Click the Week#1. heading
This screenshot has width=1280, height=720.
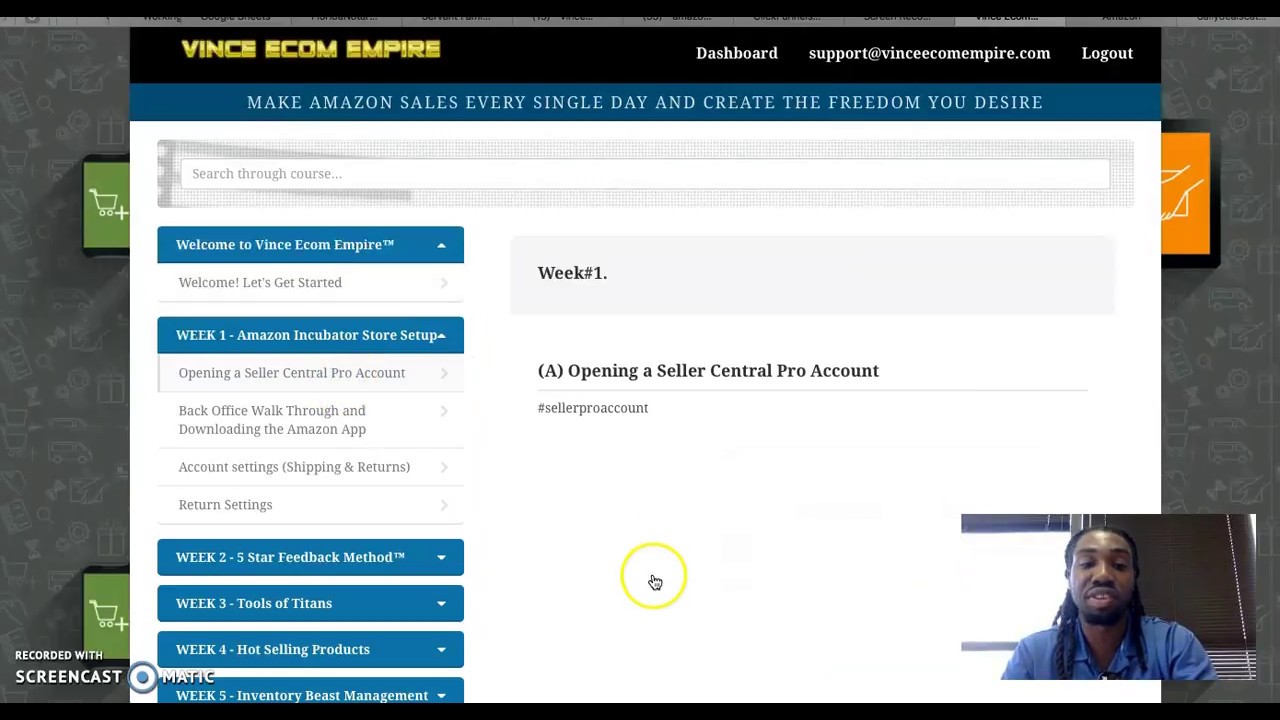(x=572, y=273)
